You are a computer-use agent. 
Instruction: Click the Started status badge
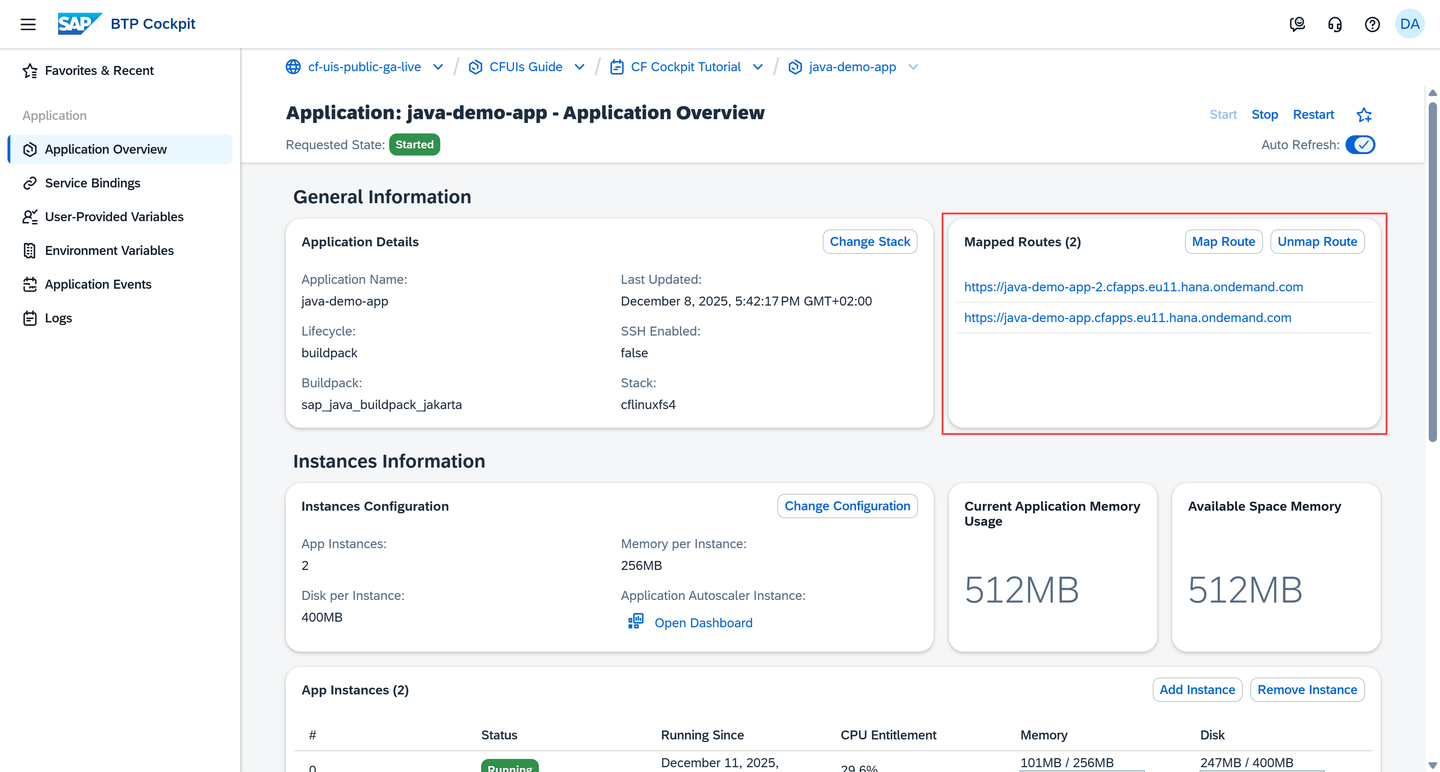415,145
